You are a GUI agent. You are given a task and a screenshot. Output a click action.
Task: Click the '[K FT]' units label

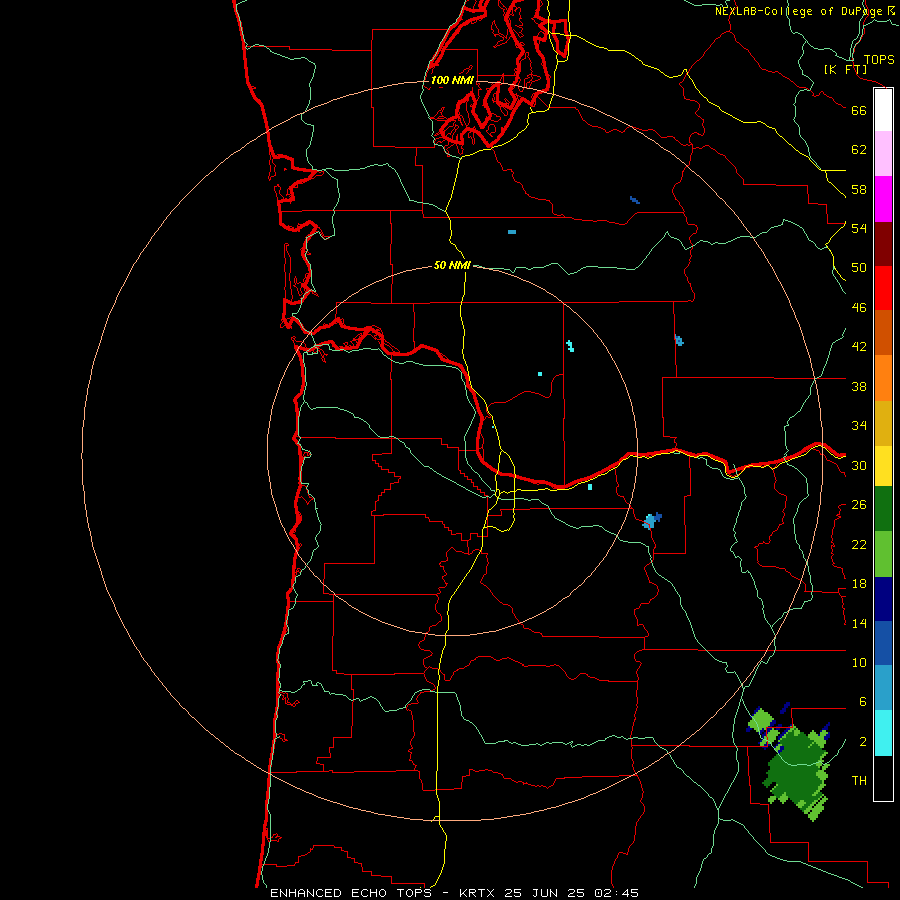(845, 70)
